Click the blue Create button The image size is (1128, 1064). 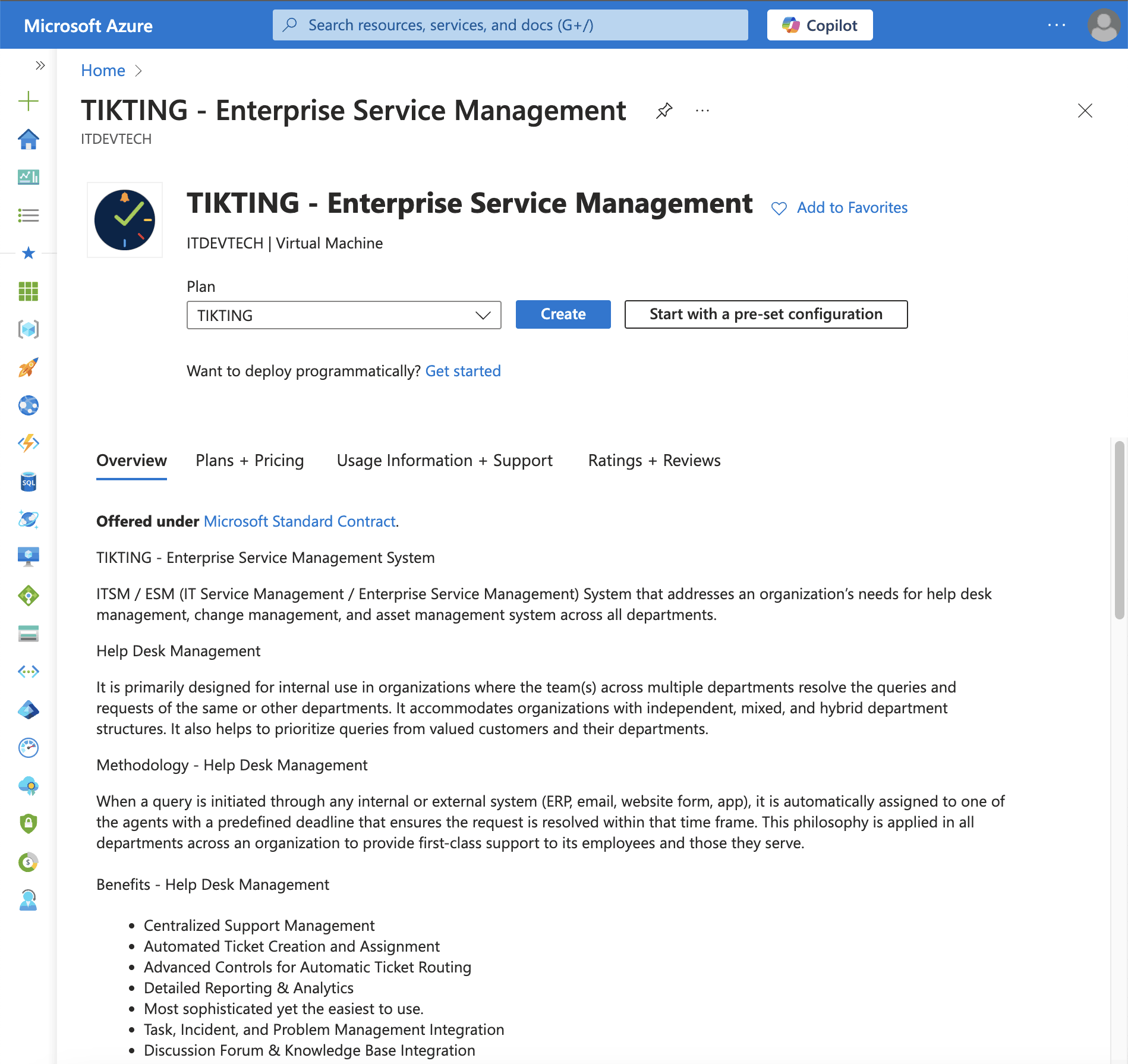pos(563,314)
